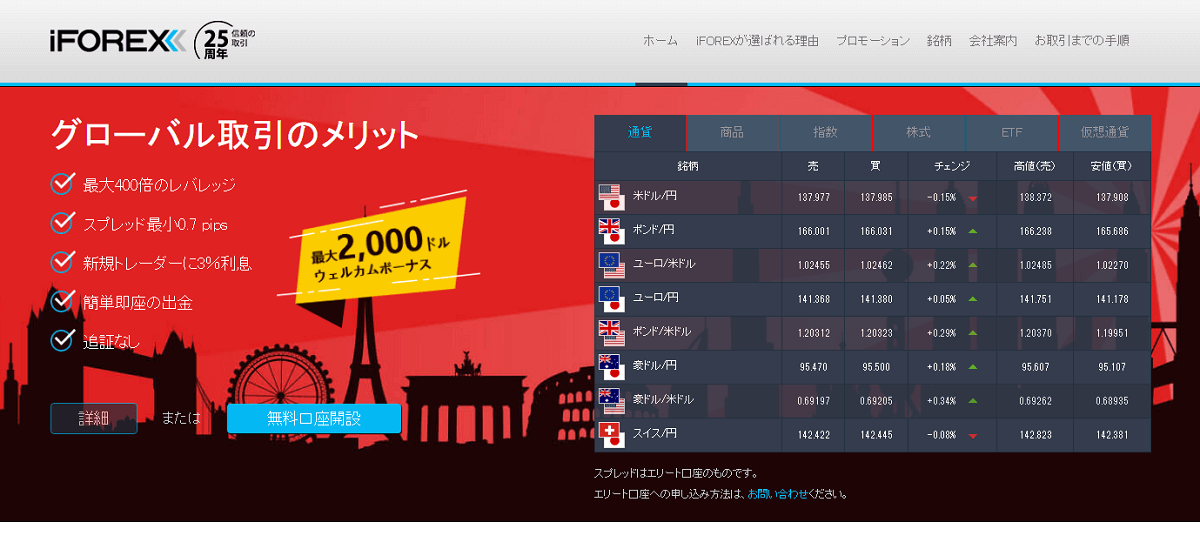The height and width of the screenshot is (549, 1200).
Task: Click the checkmark beside 簡単即座の出金
Action: pos(63,301)
